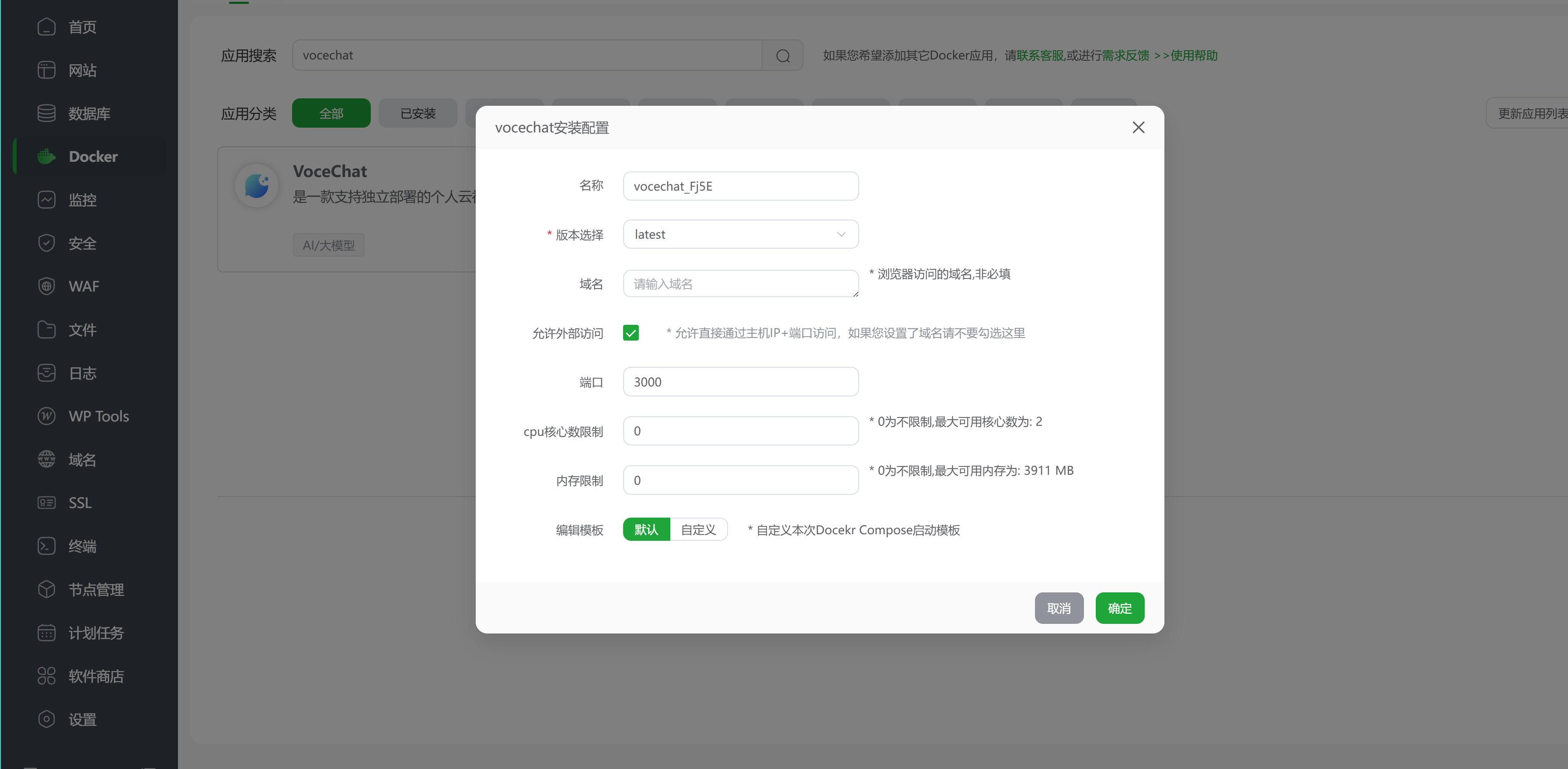Select the 全部 category tab
This screenshot has height=769, width=1568.
coord(331,113)
